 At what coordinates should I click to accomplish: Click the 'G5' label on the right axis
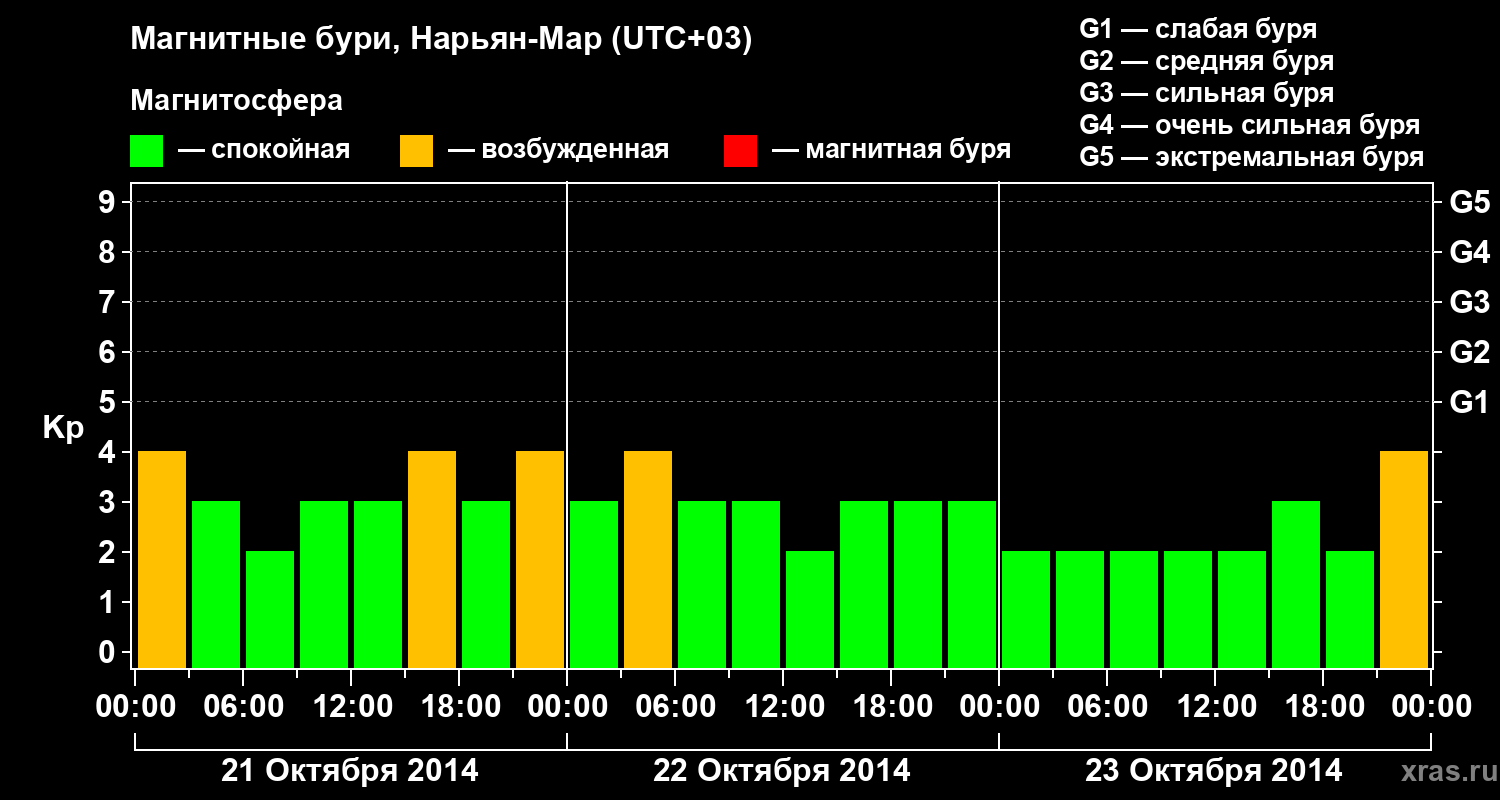pyautogui.click(x=1470, y=202)
